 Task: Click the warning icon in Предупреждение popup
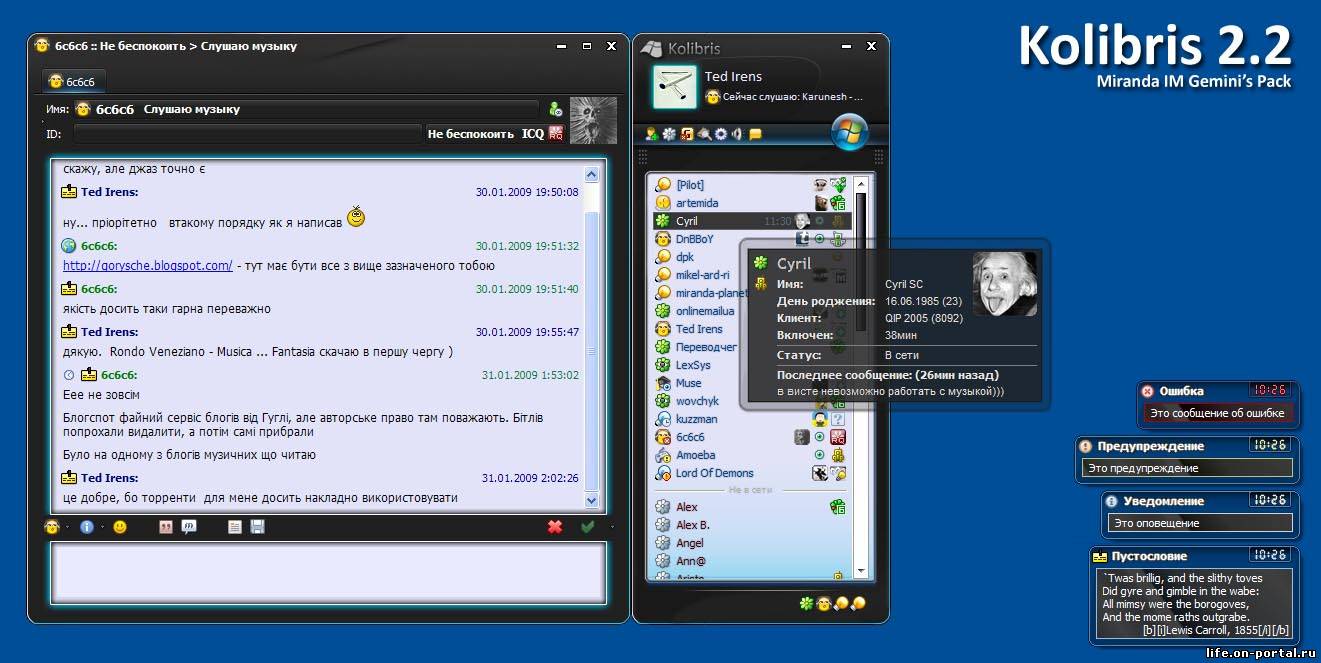[x=1085, y=446]
